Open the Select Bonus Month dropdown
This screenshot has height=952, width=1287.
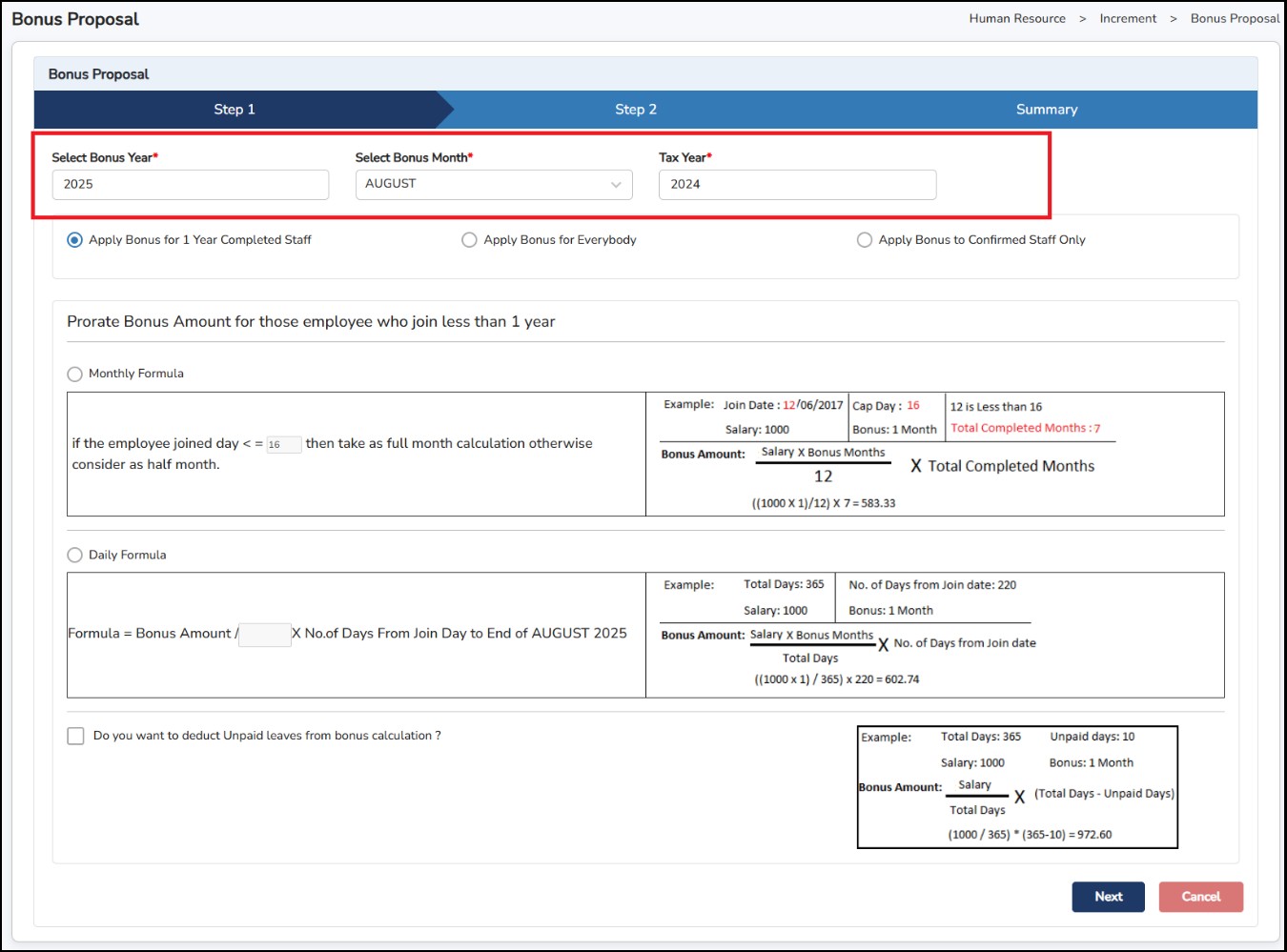click(493, 184)
